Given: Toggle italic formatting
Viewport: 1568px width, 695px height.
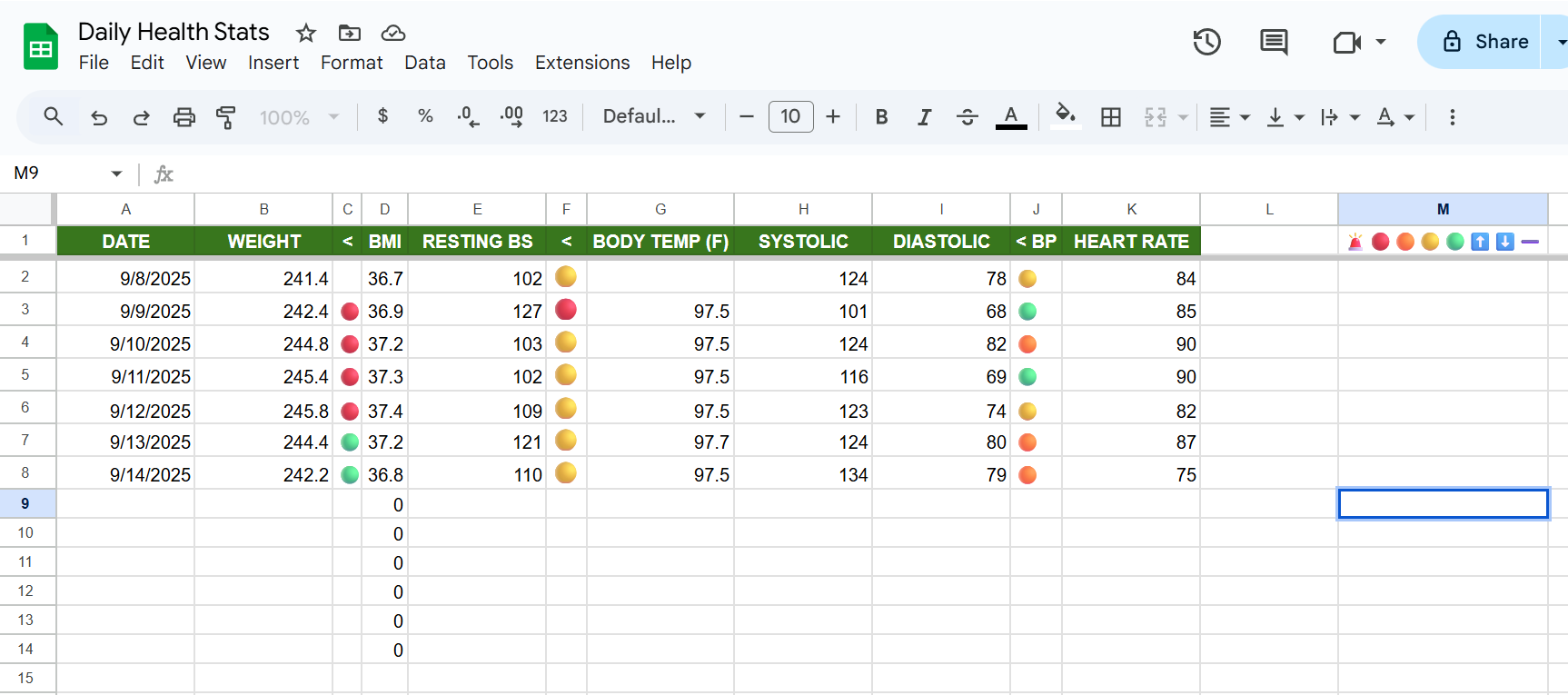Looking at the screenshot, I should (924, 117).
